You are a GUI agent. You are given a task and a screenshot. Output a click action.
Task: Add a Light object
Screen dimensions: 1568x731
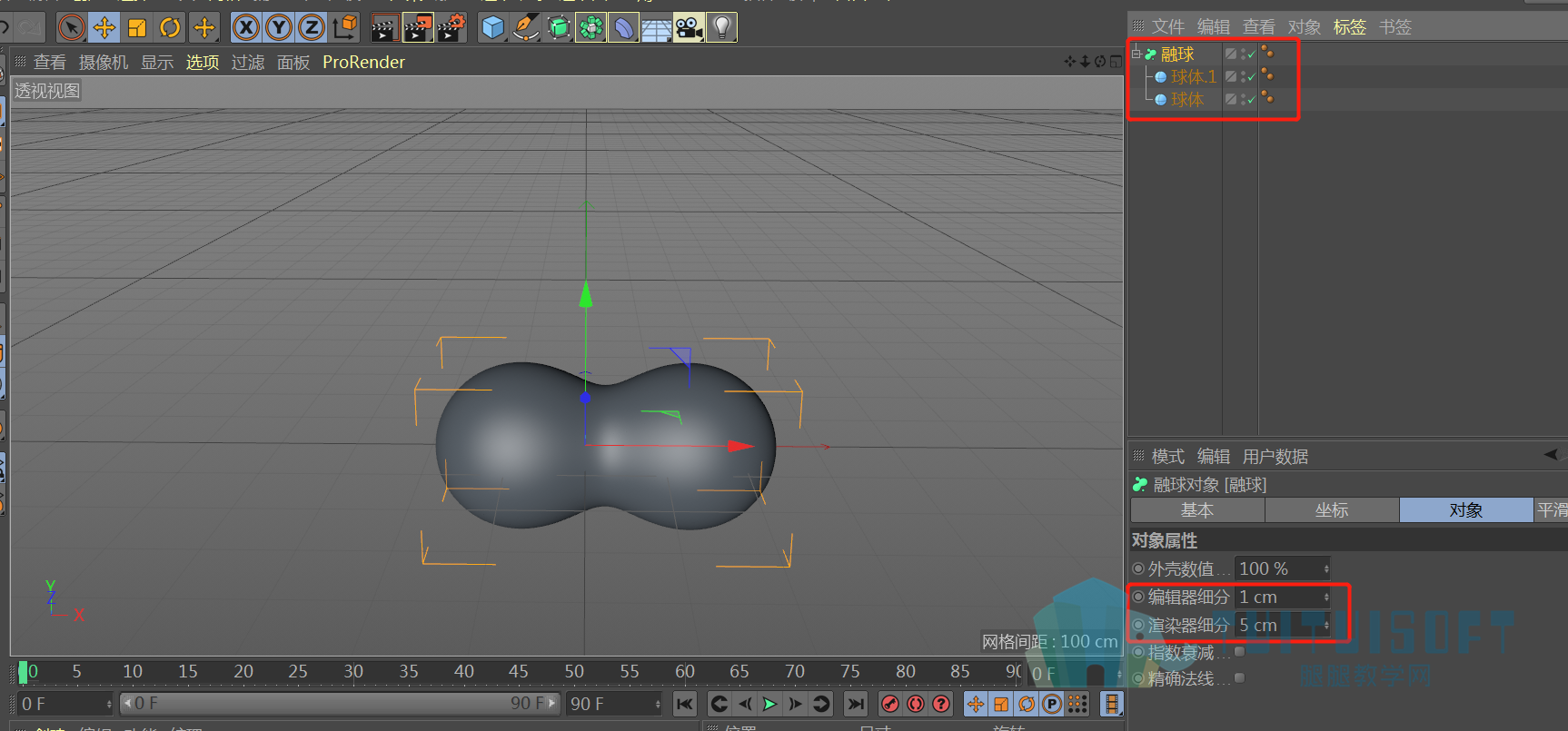tap(721, 28)
